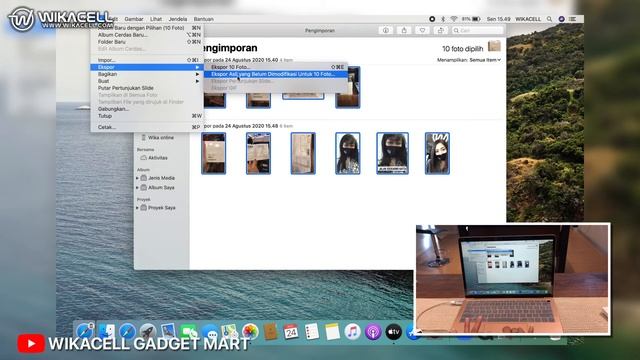Select last masked portrait in 15.48 row

point(437,153)
